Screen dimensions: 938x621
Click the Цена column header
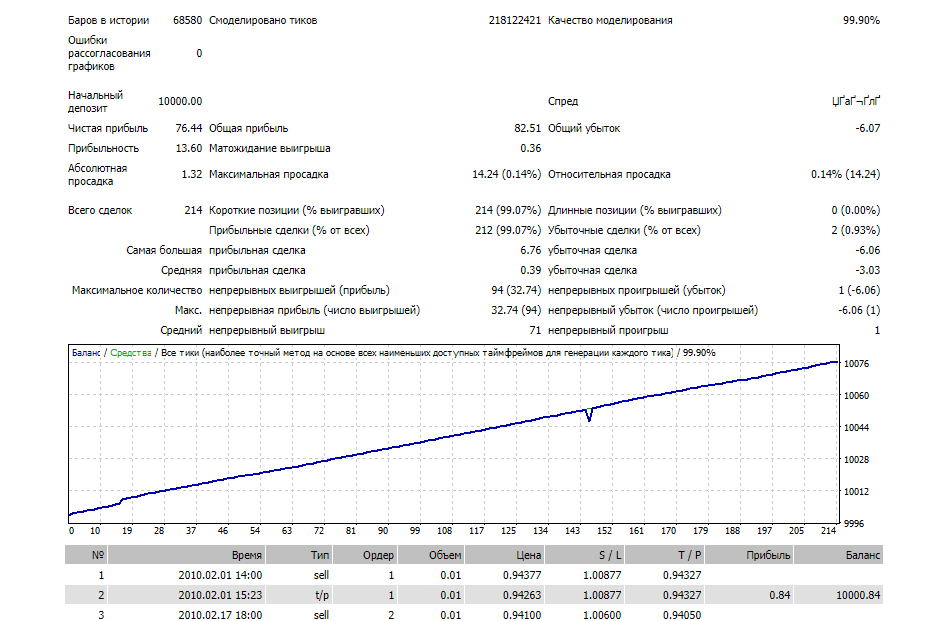coord(504,555)
